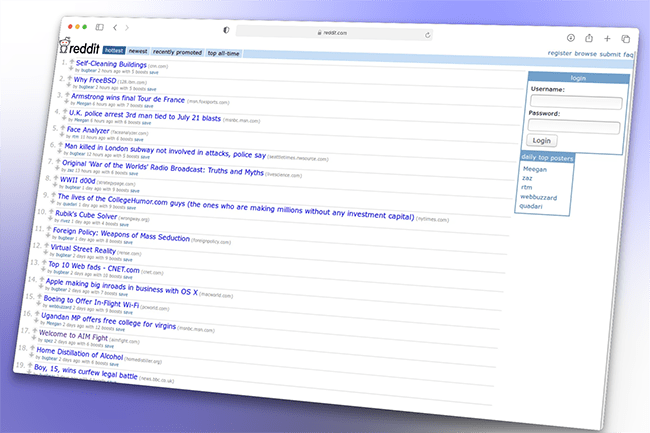Upvote the U.K. police arrest post
The width and height of the screenshot is (650, 433).
point(65,111)
